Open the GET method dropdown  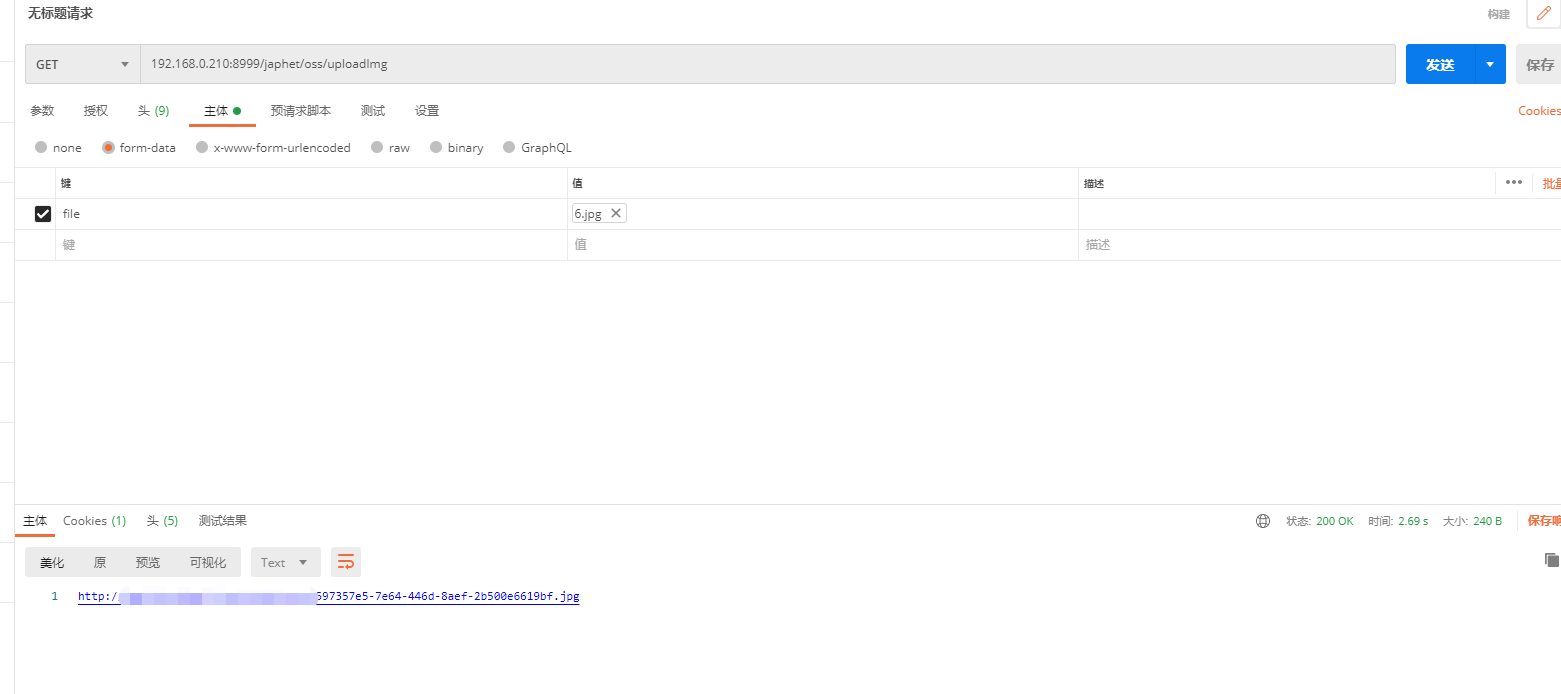[x=83, y=64]
